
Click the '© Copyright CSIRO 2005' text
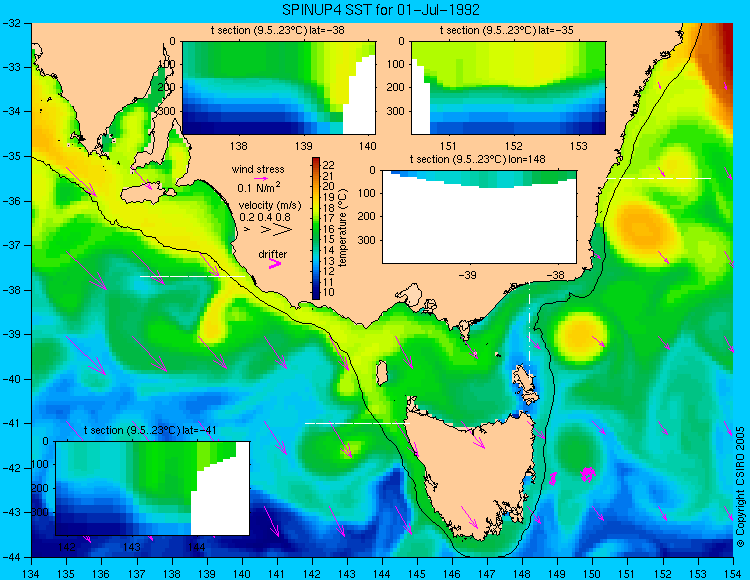coord(740,487)
